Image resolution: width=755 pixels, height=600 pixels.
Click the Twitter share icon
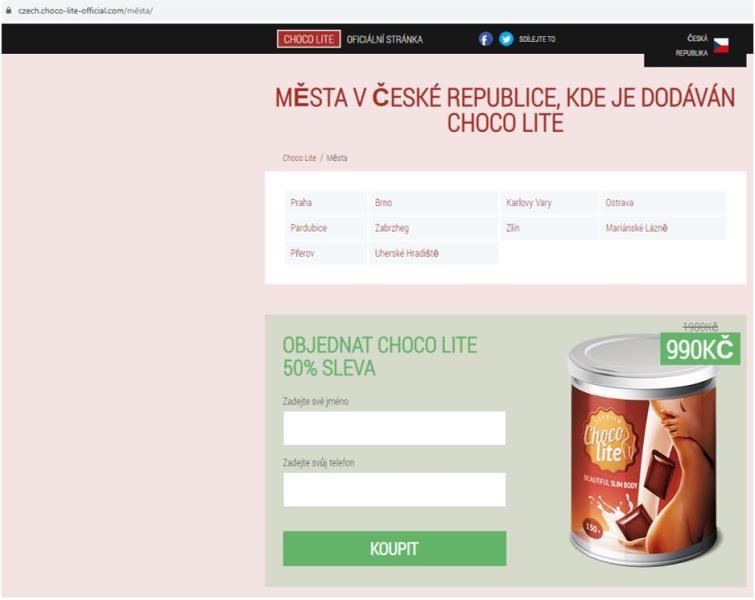click(506, 39)
